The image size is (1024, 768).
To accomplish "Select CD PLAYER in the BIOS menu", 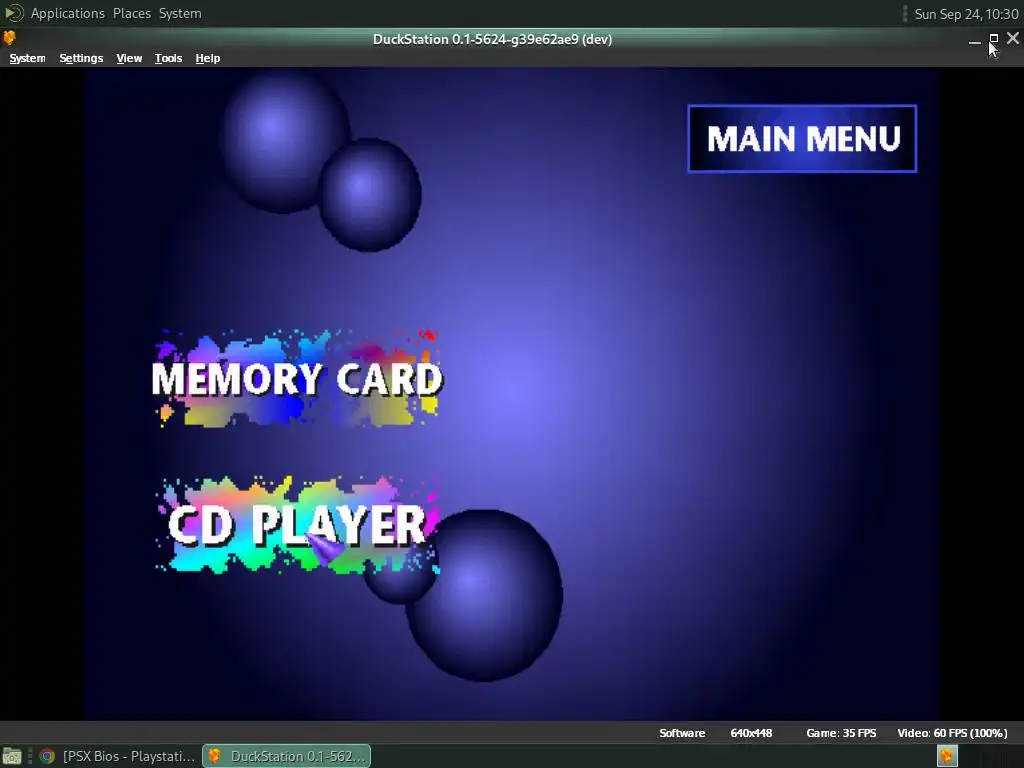I will point(297,525).
